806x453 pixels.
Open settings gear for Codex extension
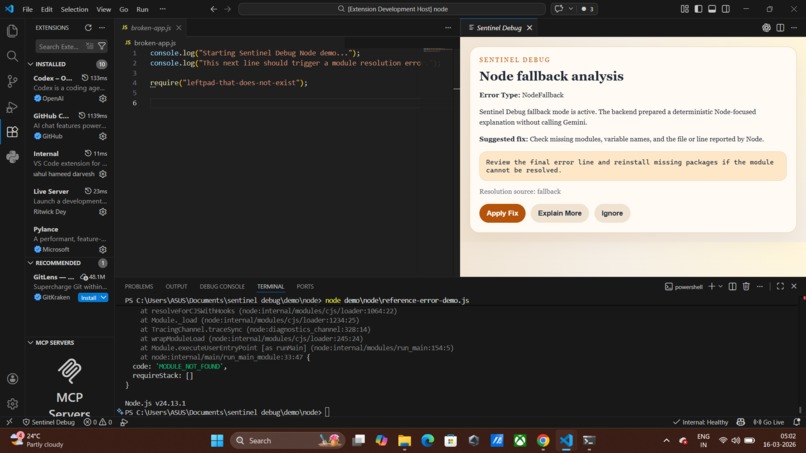click(x=103, y=98)
